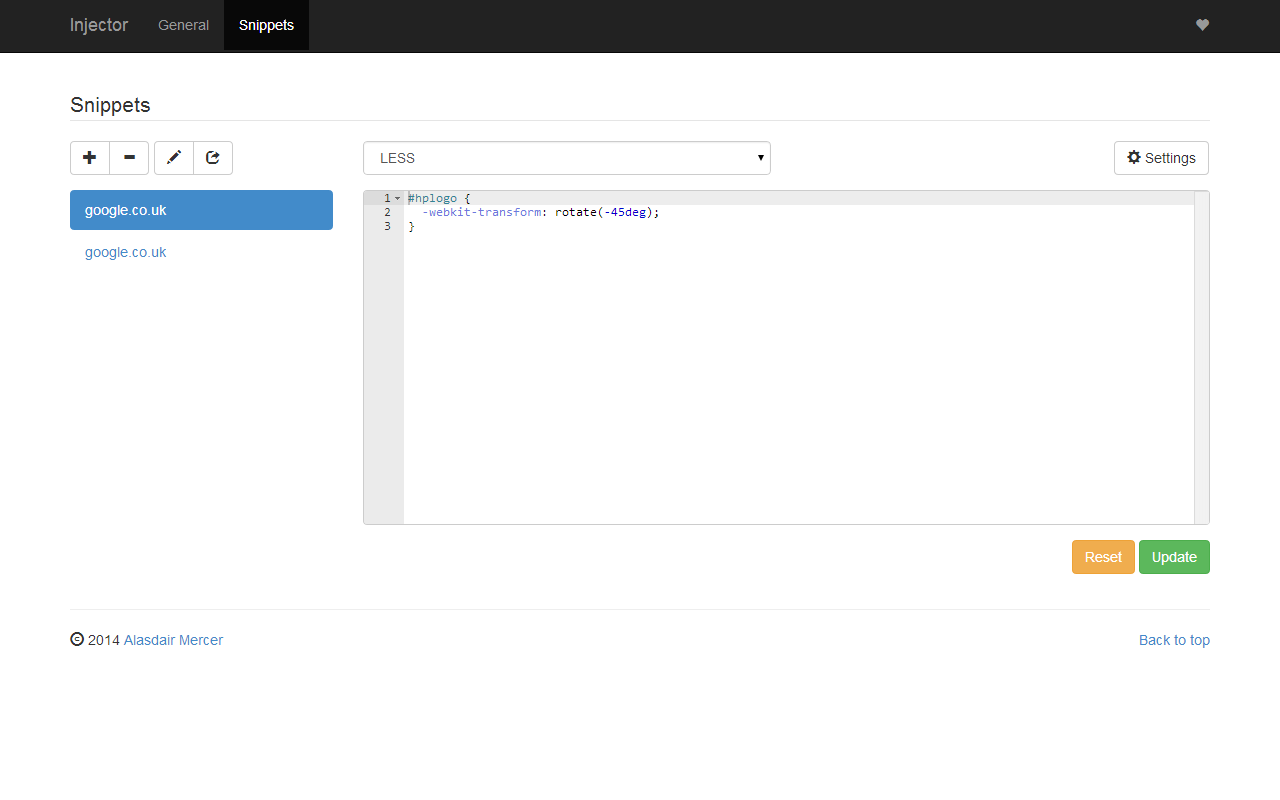Click the editor's vertical scrollbar track
1280x800 pixels.
tap(1201, 357)
